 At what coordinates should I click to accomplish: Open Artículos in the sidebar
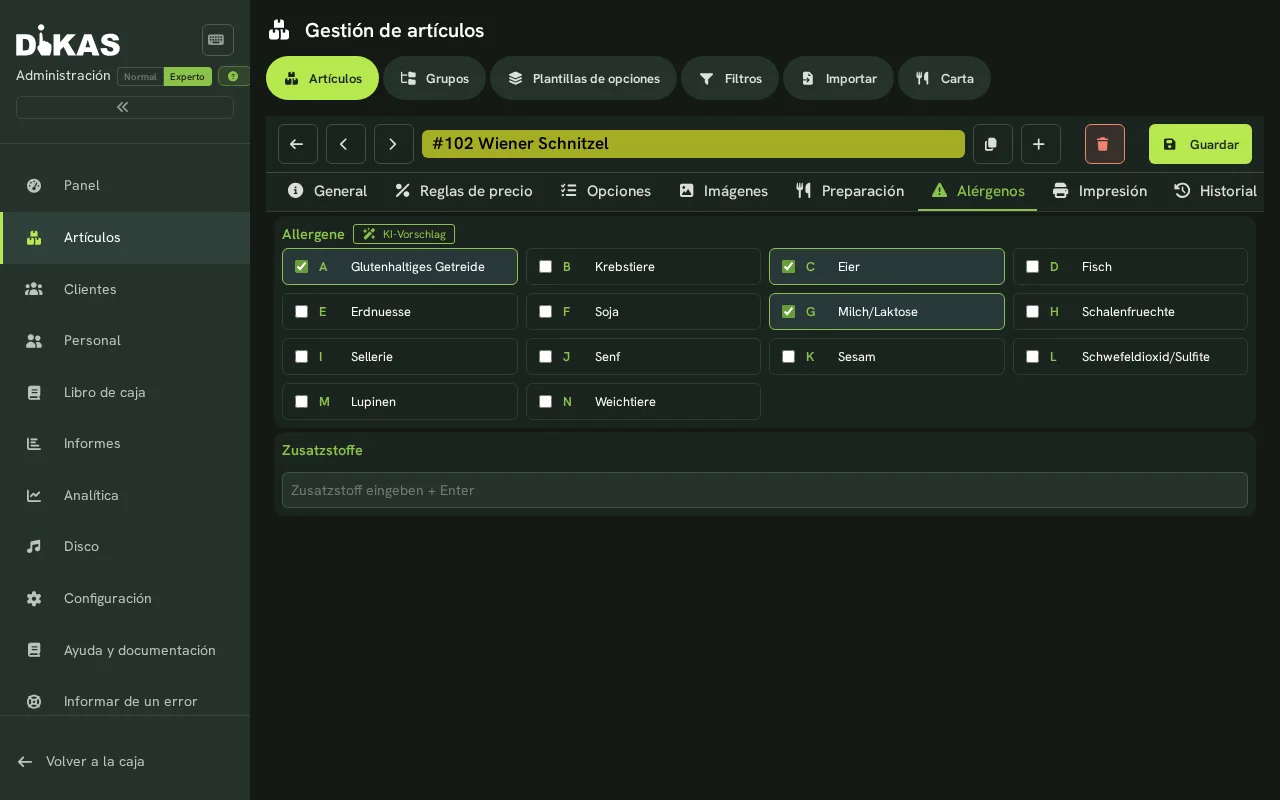(x=125, y=237)
